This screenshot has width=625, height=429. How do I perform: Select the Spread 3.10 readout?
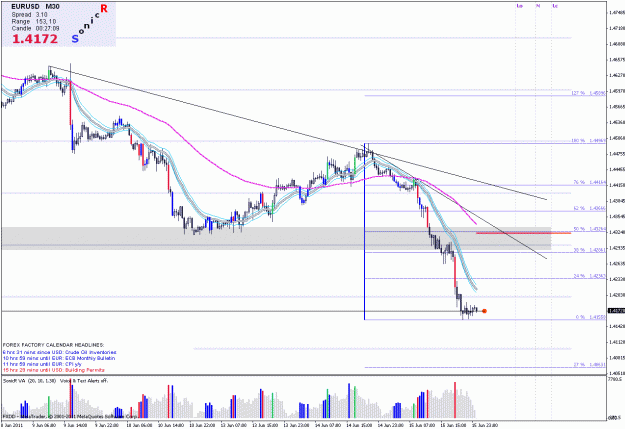(x=29, y=15)
